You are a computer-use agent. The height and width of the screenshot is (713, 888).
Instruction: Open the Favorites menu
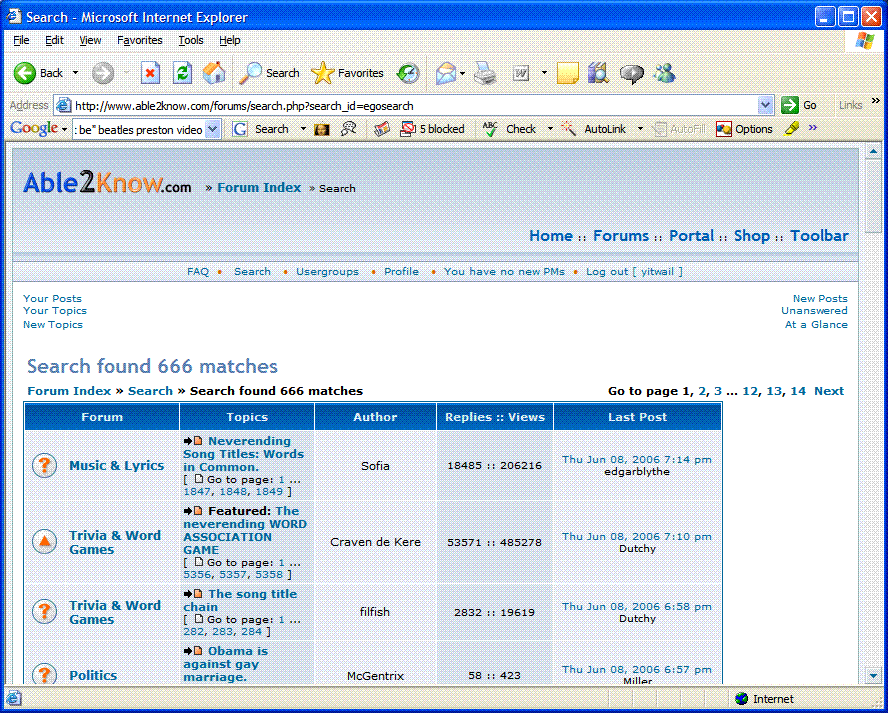pyautogui.click(x=139, y=40)
